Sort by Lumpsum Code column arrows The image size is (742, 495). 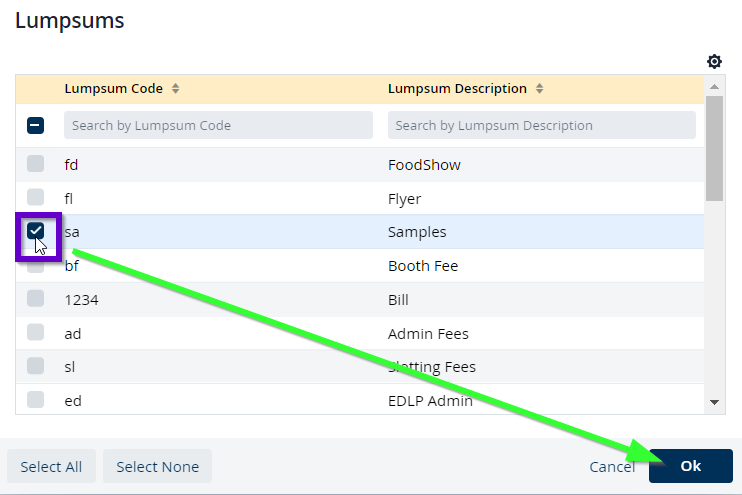click(176, 89)
